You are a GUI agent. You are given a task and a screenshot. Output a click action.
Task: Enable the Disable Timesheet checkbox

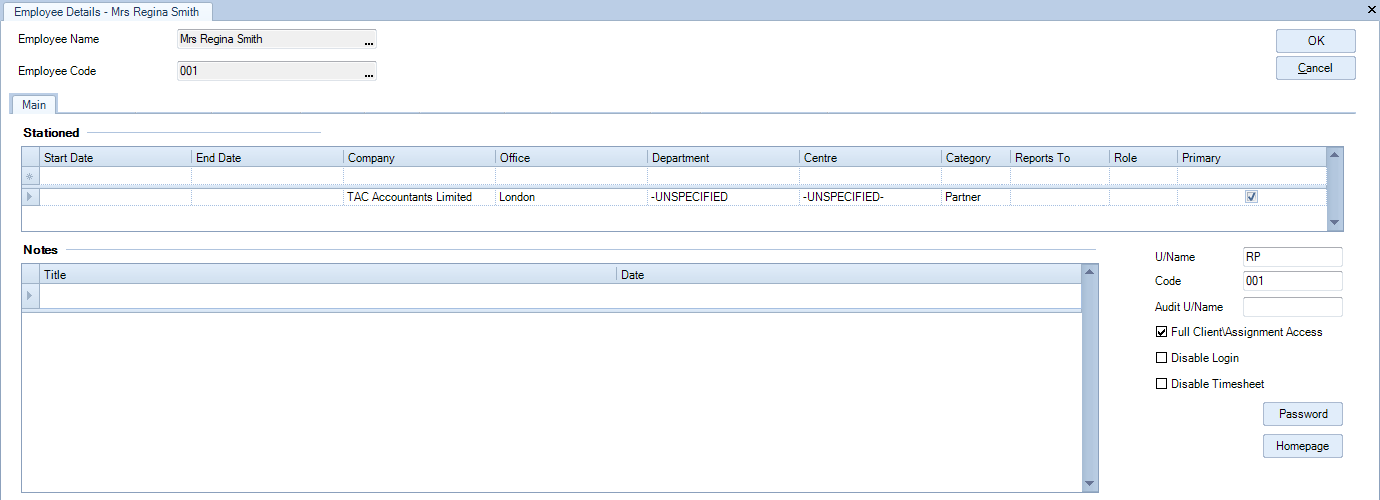(1161, 384)
